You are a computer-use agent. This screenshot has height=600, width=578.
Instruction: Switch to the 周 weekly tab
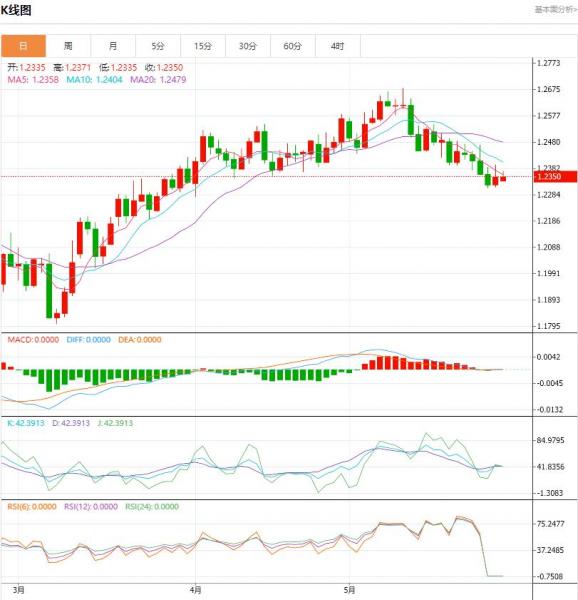(x=68, y=46)
